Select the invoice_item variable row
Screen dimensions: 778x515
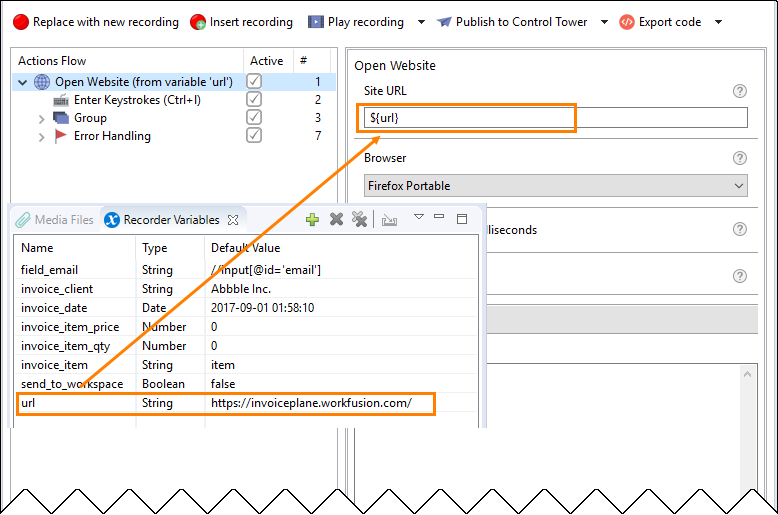pyautogui.click(x=246, y=365)
